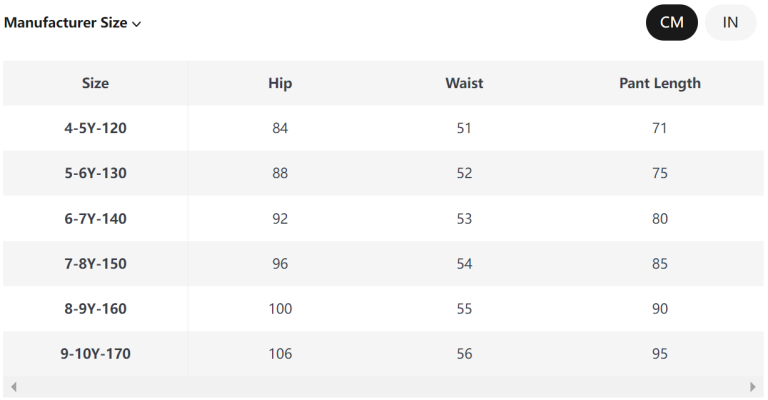The image size is (768, 400).
Task: Click the scrollbar left arrow
Action: [x=13, y=387]
